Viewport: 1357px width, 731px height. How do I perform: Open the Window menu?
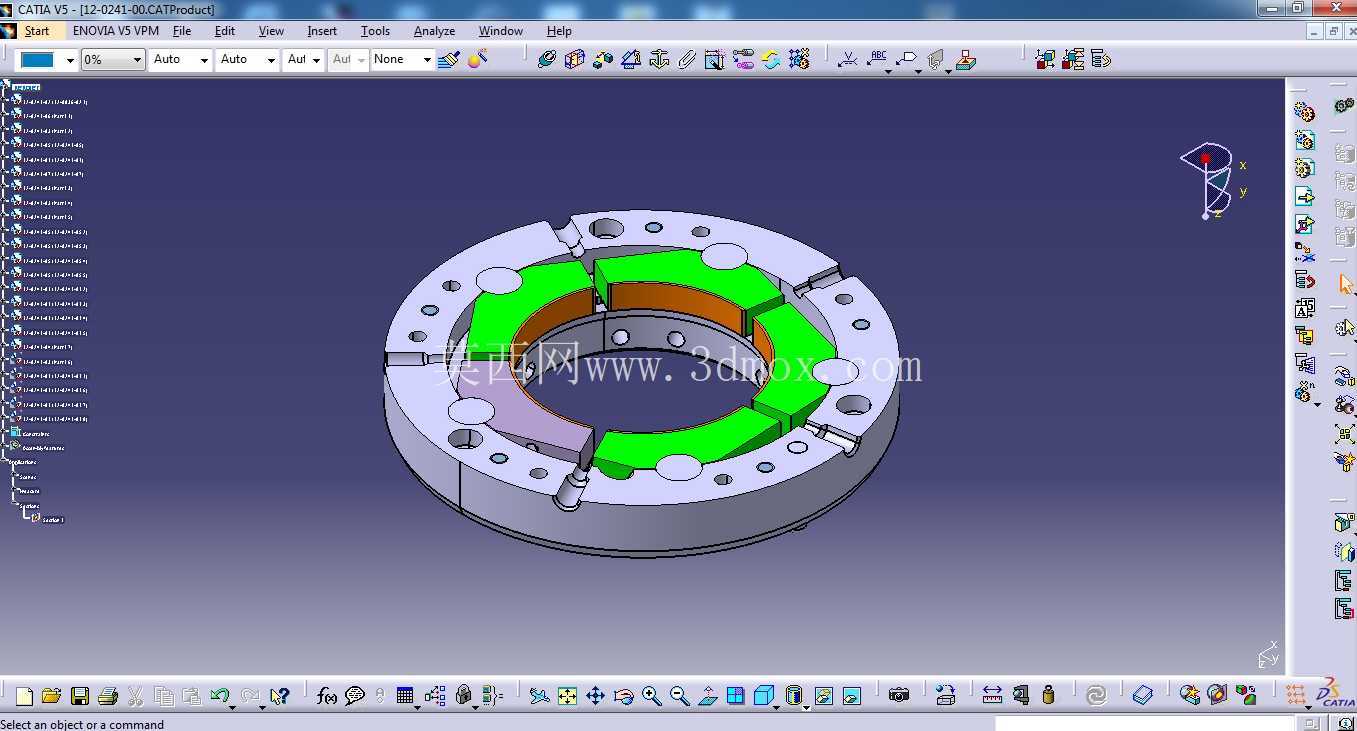[x=500, y=31]
